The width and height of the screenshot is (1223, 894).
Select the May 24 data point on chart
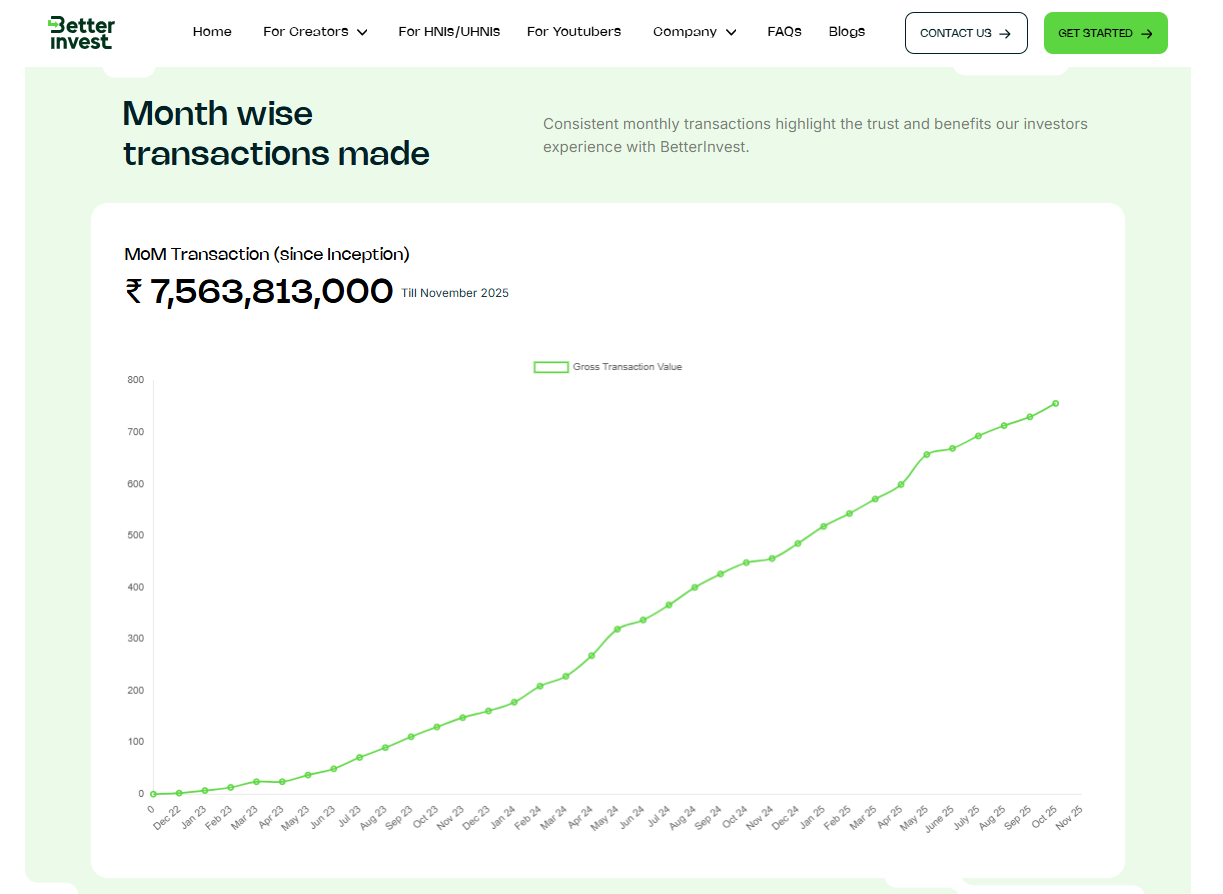coord(617,629)
